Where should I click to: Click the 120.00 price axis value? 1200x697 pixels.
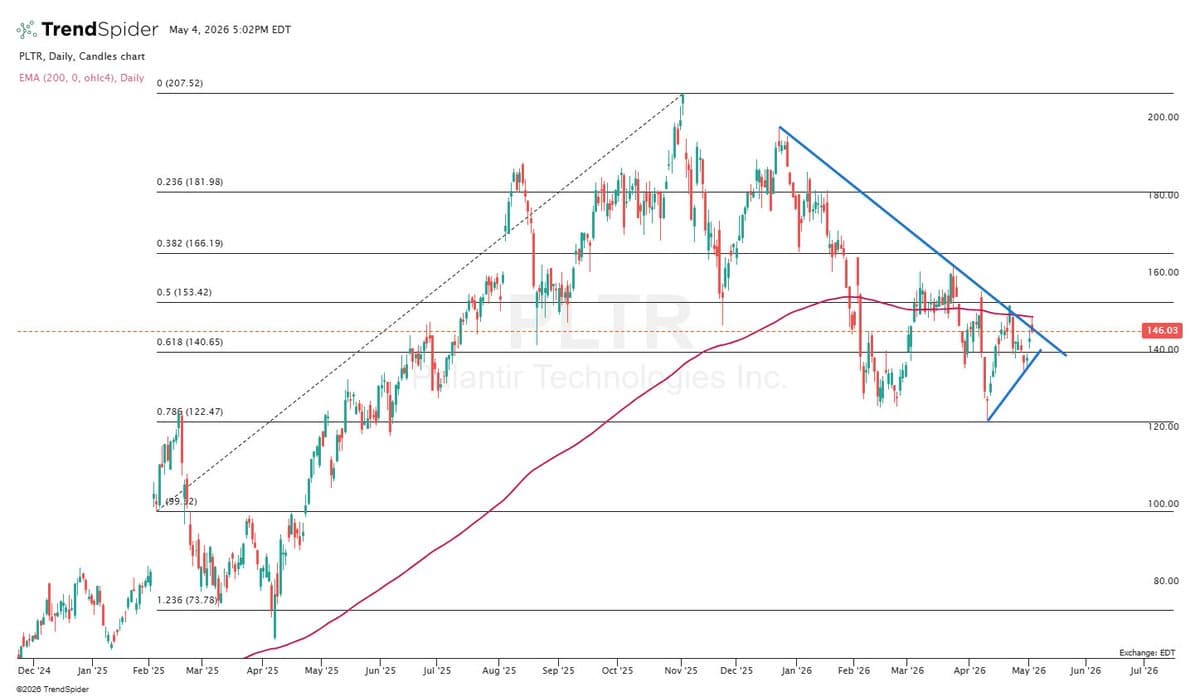point(1164,427)
